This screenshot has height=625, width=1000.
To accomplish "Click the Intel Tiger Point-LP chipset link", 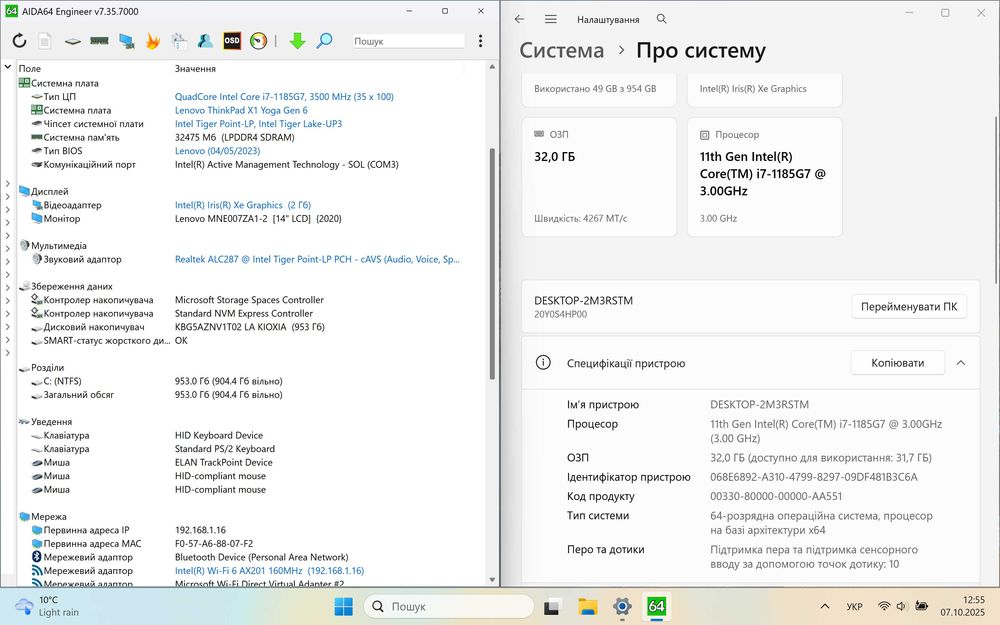I will (258, 124).
